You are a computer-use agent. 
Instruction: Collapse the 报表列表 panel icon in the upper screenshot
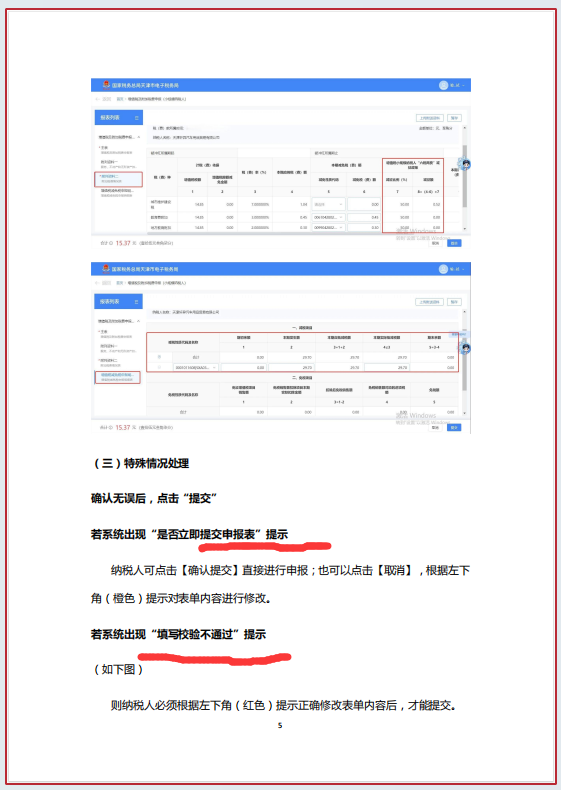[136, 118]
